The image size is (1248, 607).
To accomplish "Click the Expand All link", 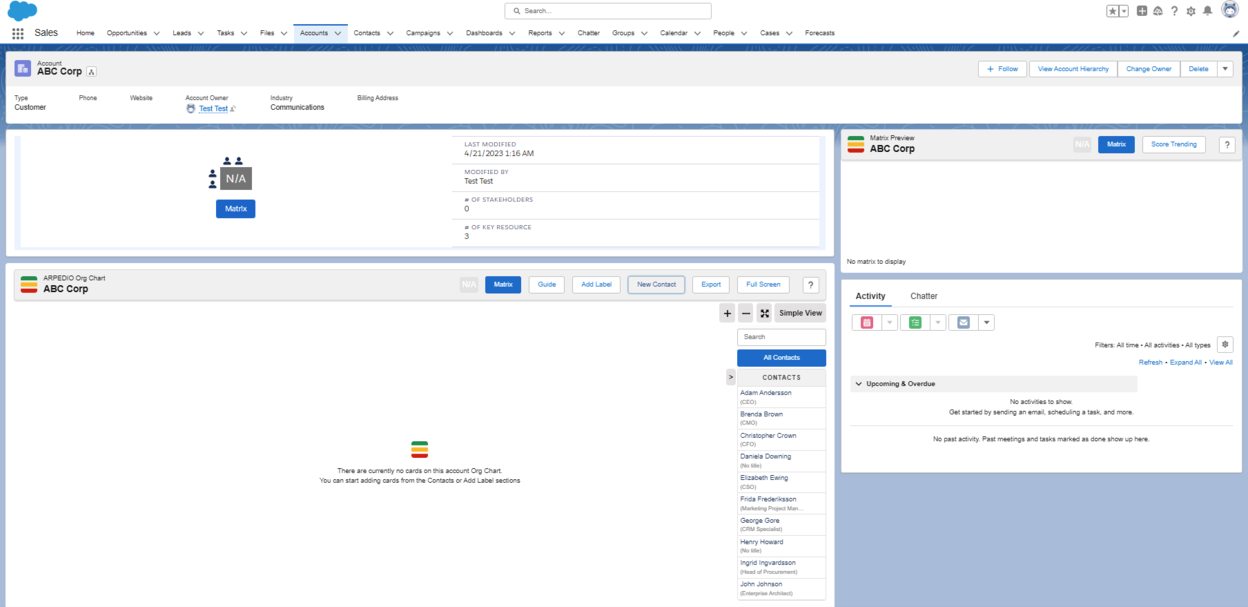I will [x=1186, y=363].
